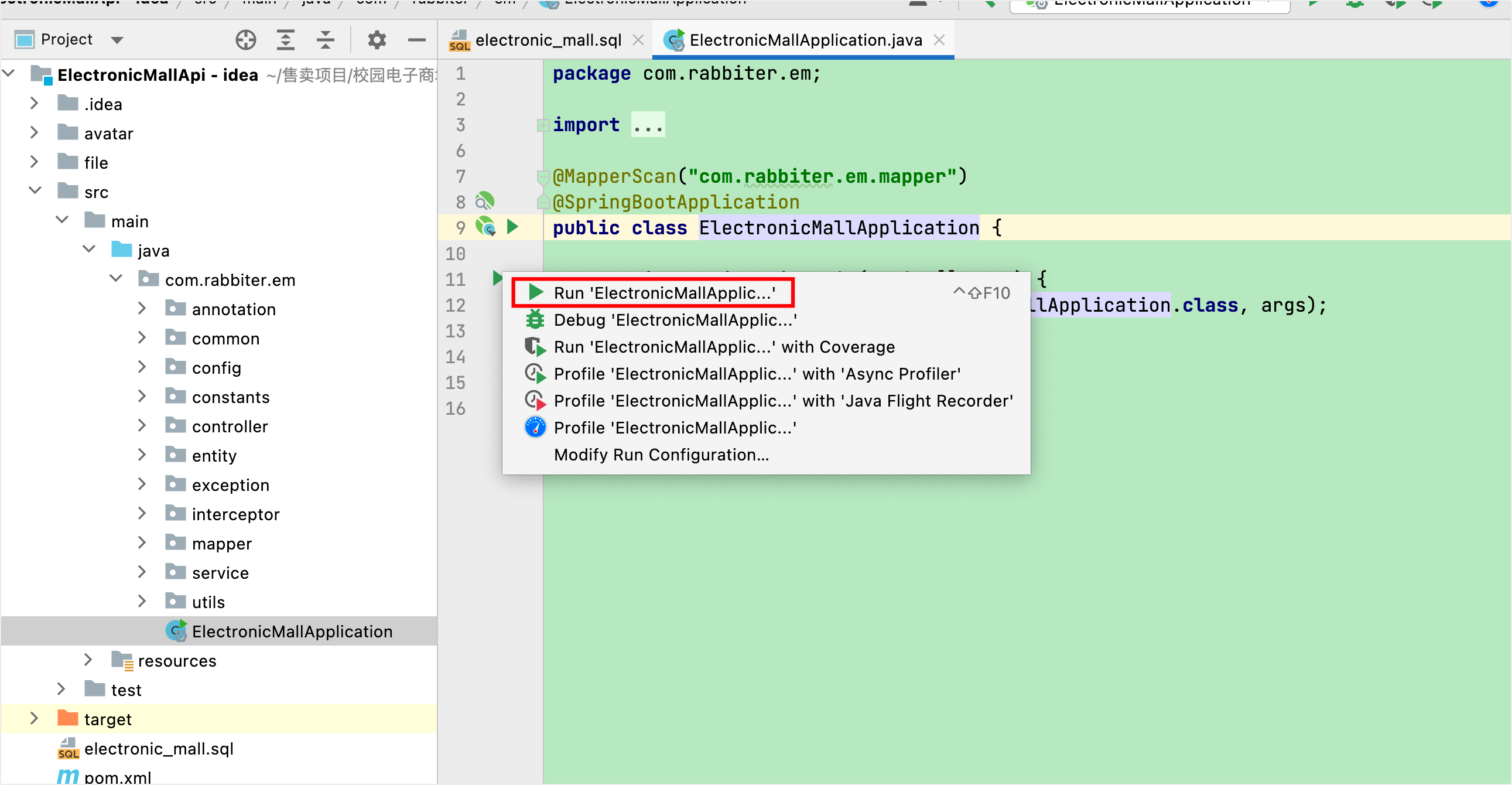Select Run 'ElectronicMallApplic...' menu entry

pos(664,292)
